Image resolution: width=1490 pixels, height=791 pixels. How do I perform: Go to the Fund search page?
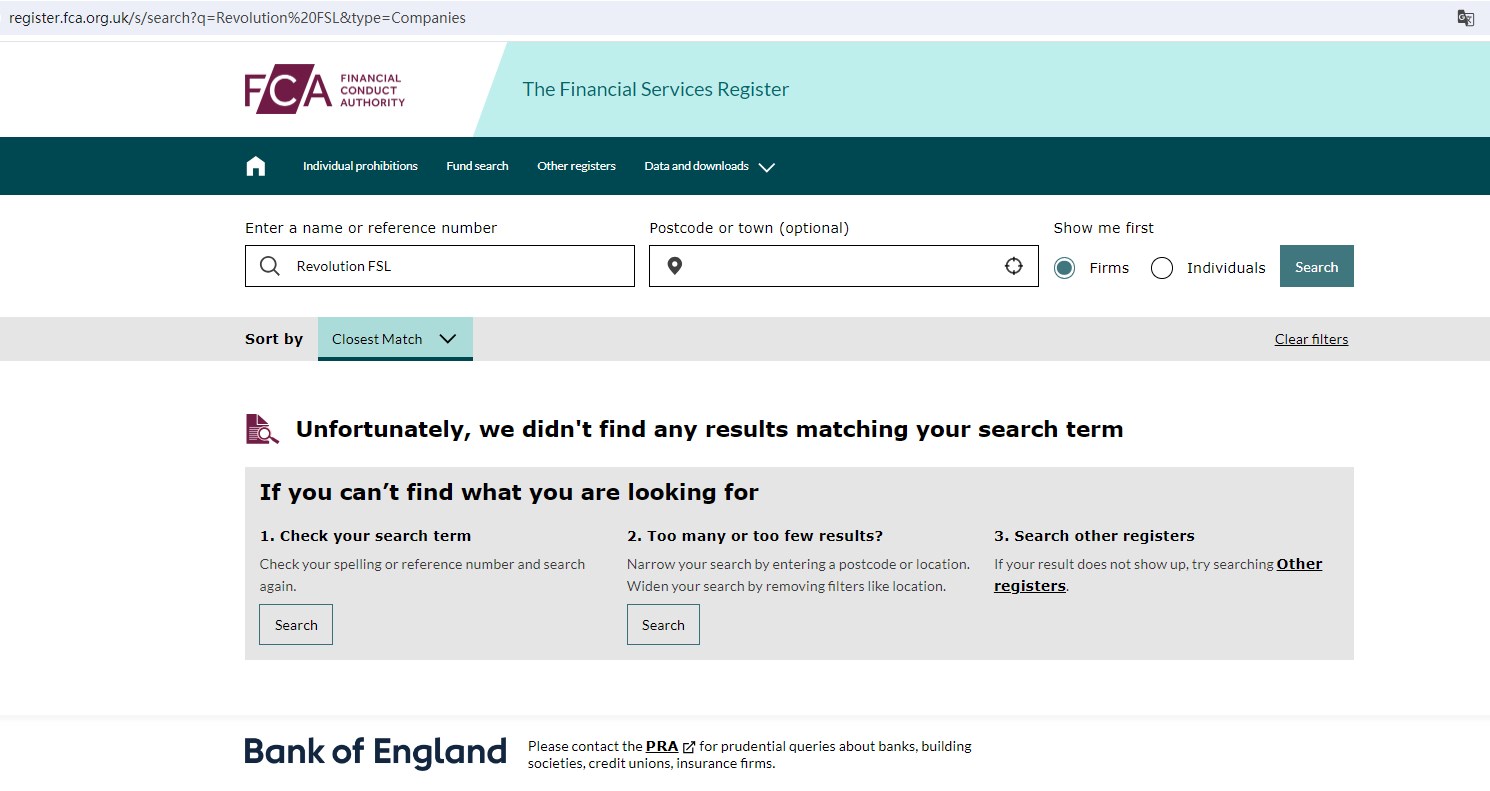(x=477, y=166)
